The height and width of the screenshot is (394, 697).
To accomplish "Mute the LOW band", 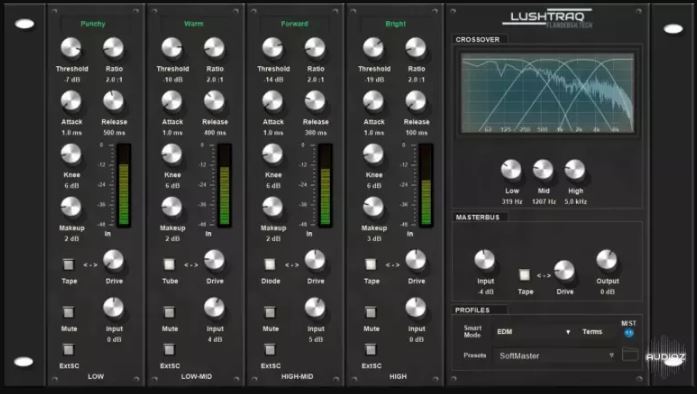I will pos(68,312).
